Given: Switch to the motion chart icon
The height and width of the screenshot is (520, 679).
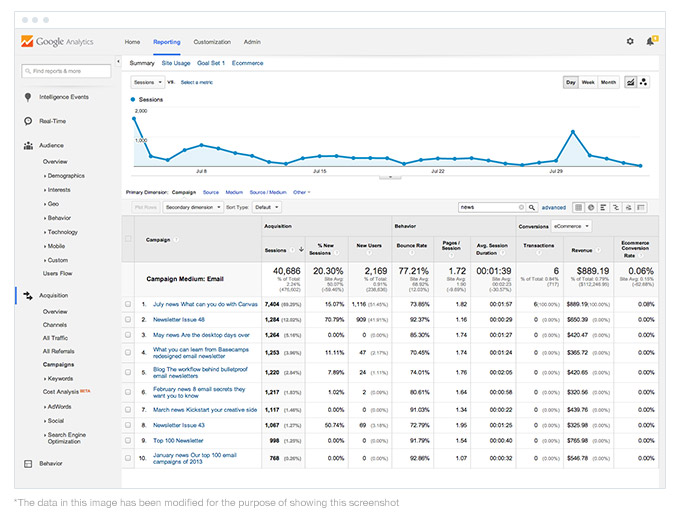Looking at the screenshot, I should (x=643, y=82).
